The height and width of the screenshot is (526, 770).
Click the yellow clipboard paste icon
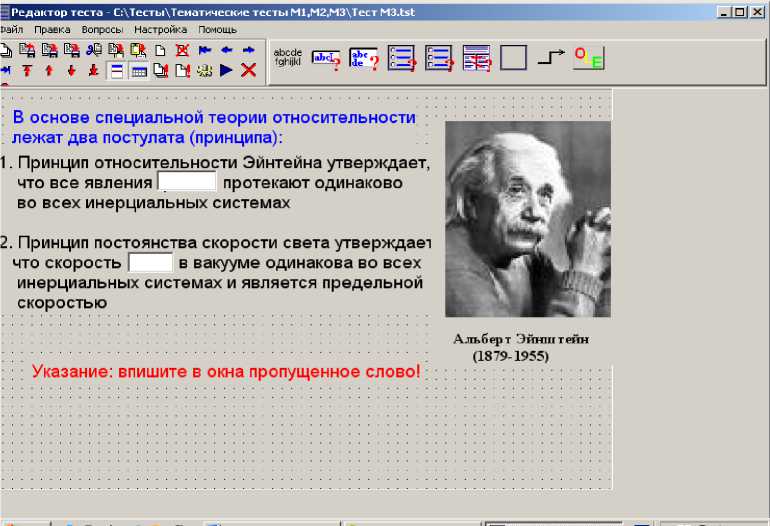point(138,50)
